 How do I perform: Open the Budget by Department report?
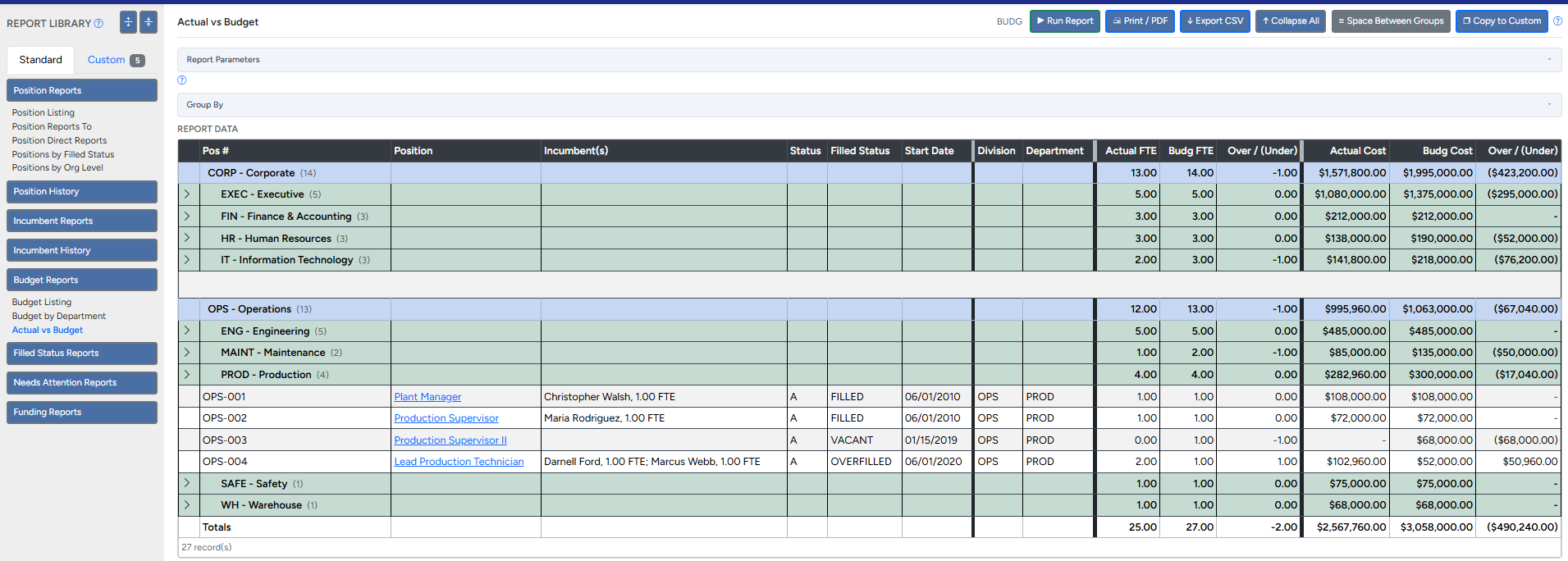59,317
